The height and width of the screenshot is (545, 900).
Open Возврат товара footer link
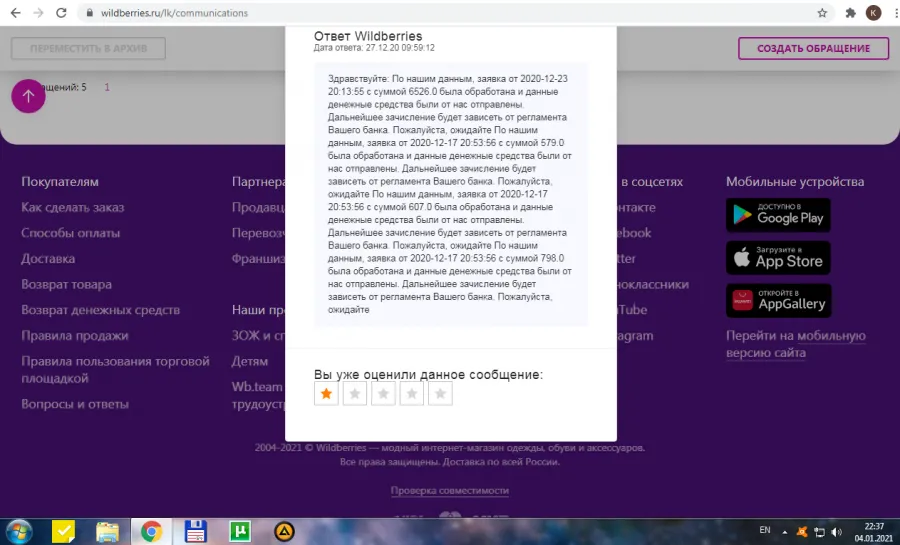click(67, 285)
